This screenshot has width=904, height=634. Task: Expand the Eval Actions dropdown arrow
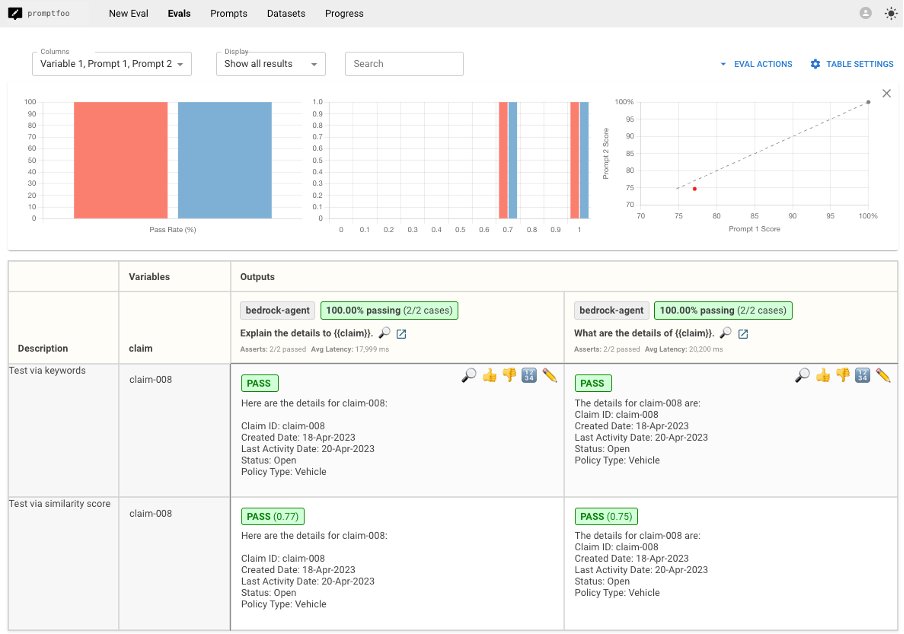[723, 63]
